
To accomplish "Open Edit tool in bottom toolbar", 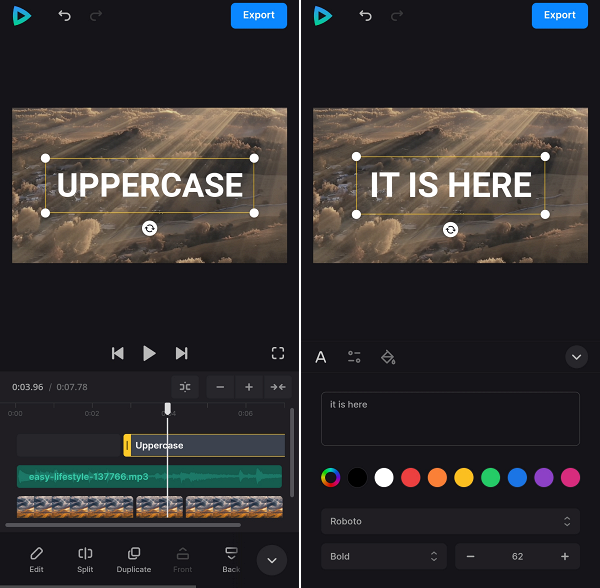I will point(36,560).
